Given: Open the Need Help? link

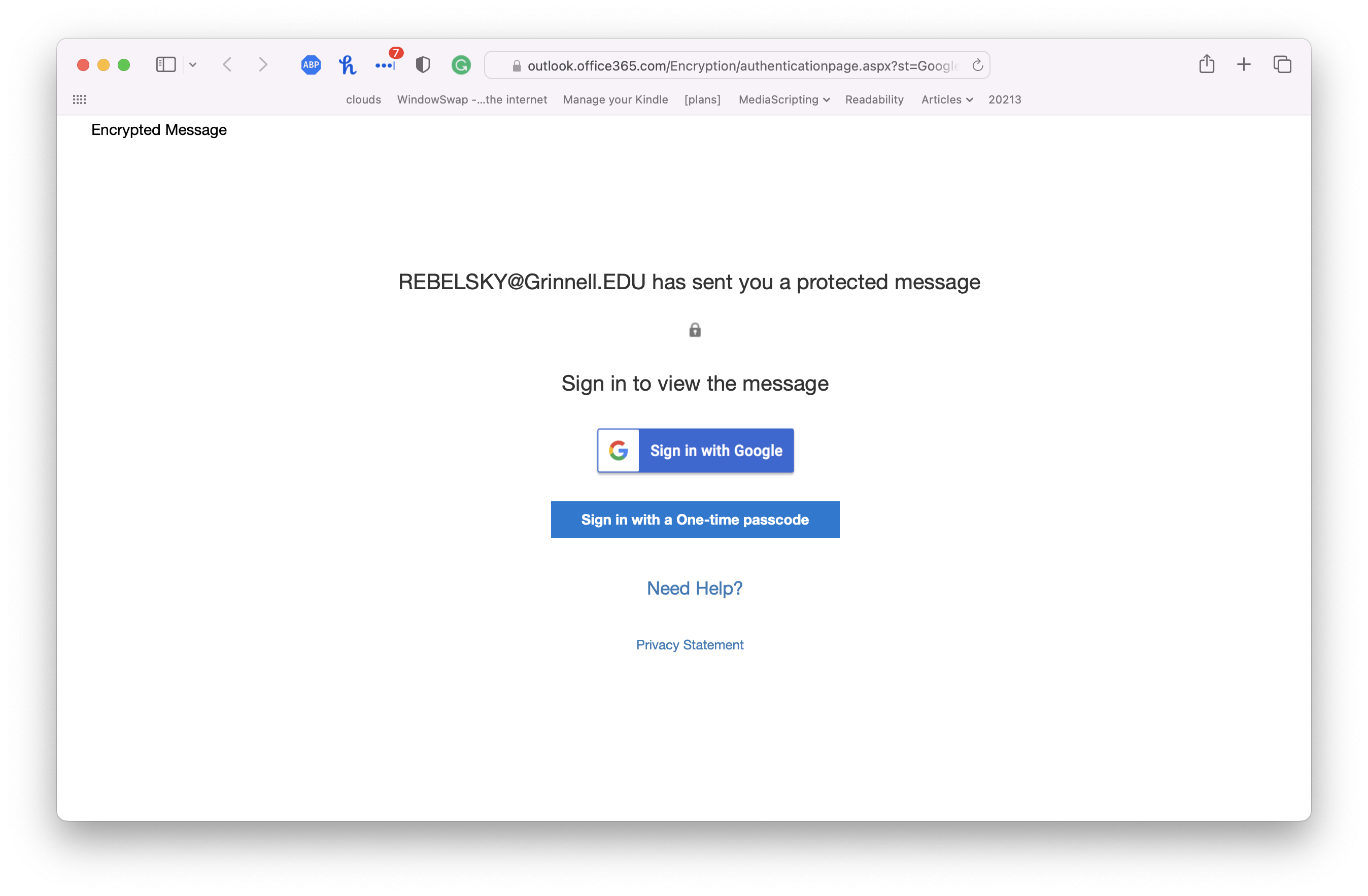Looking at the screenshot, I should coord(694,588).
